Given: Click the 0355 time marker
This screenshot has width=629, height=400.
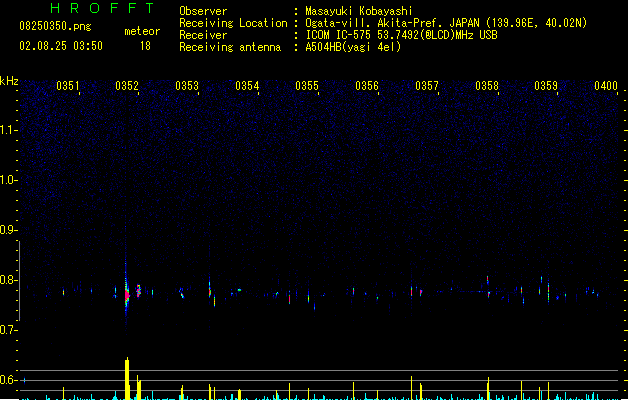Looking at the screenshot, I should tap(307, 86).
